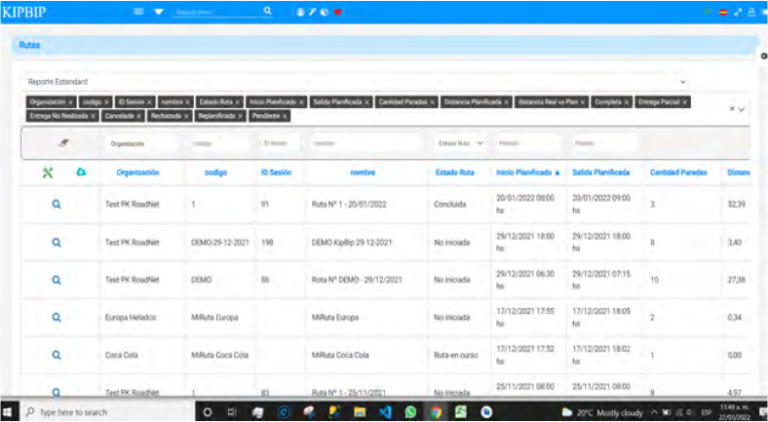Open Visual Studio Code from the taskbar
Screen dimensions: 768x422
click(385, 412)
